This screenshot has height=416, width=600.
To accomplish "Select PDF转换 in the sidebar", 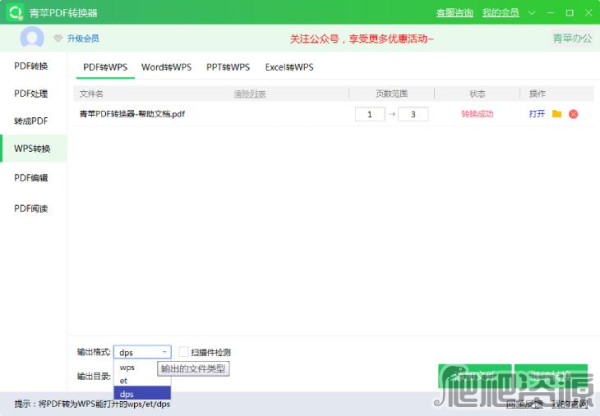I will pos(31,66).
